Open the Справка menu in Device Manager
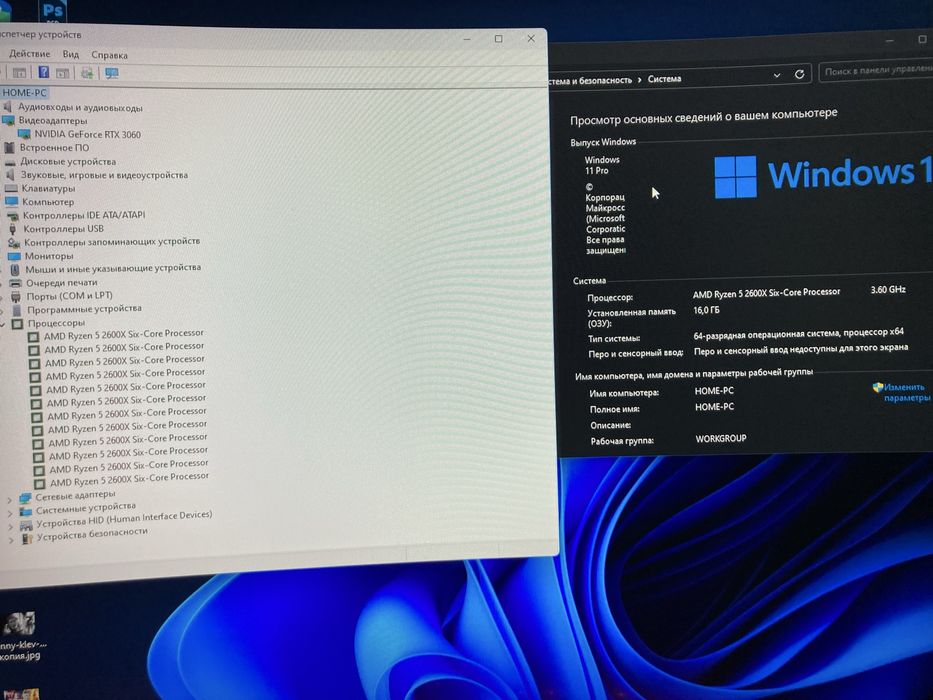Image resolution: width=933 pixels, height=700 pixels. (x=109, y=55)
